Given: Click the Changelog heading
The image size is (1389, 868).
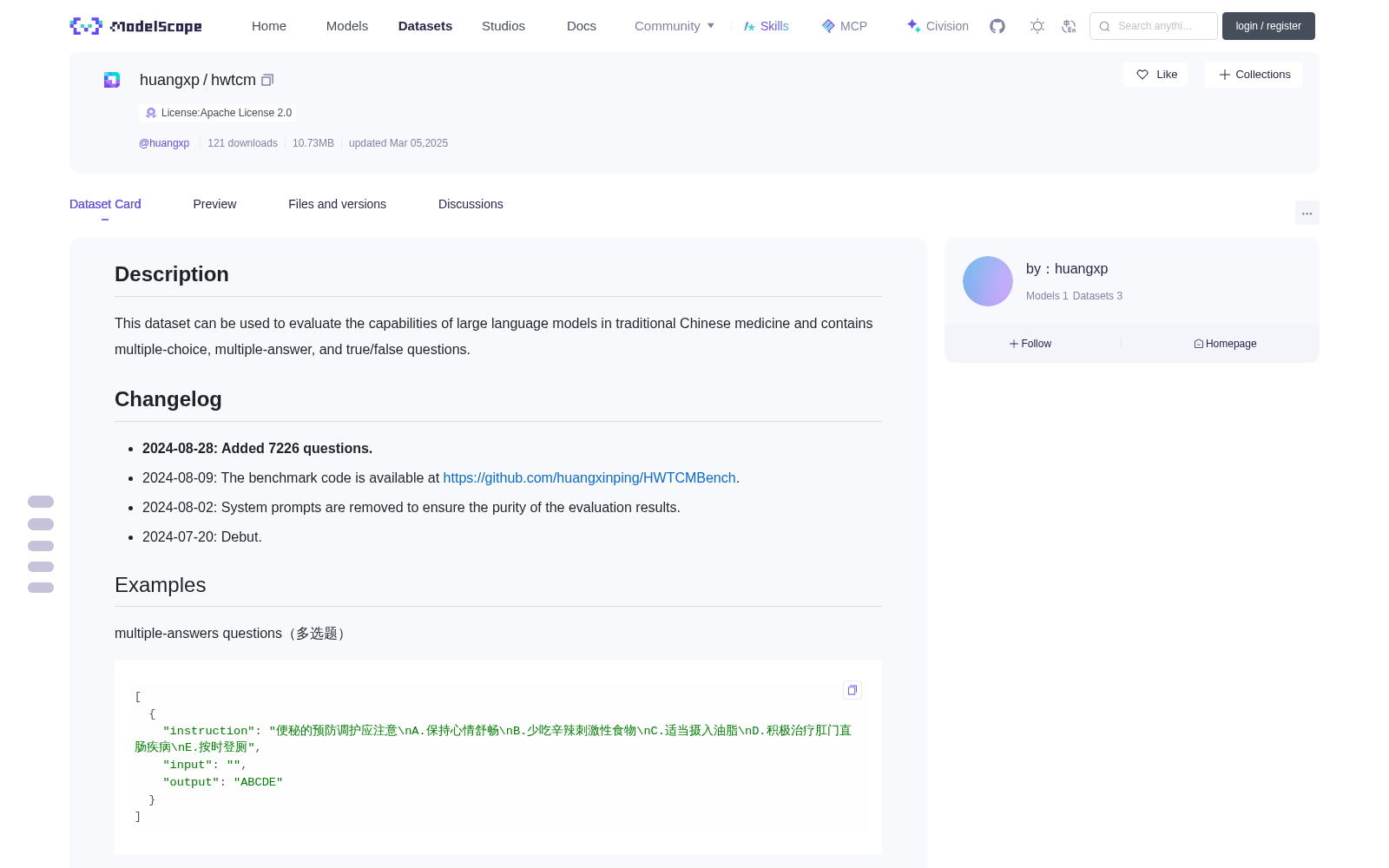Looking at the screenshot, I should coord(168,399).
